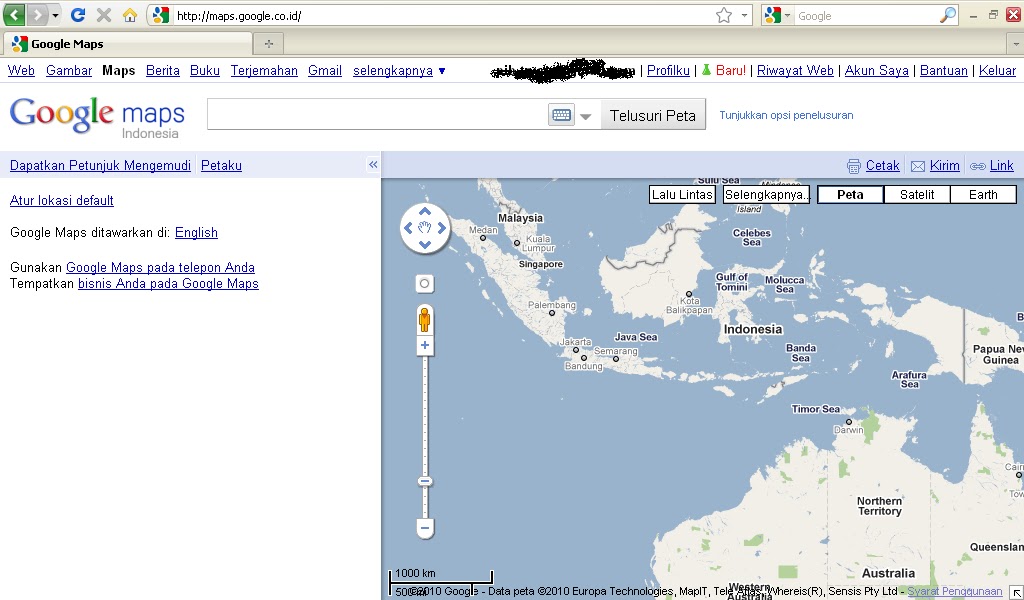1024x600 pixels.
Task: Open the Profilku link
Action: [x=668, y=71]
